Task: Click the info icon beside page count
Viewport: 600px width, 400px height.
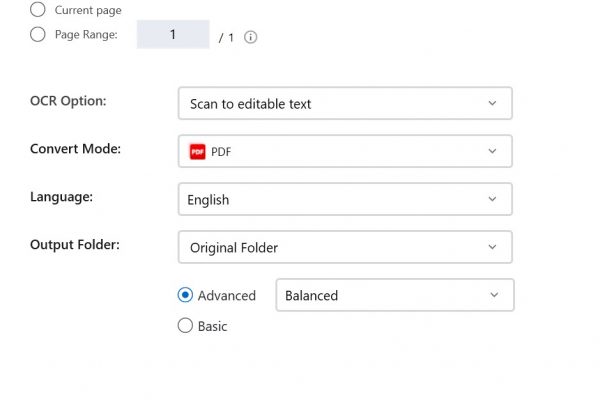Action: click(x=251, y=37)
